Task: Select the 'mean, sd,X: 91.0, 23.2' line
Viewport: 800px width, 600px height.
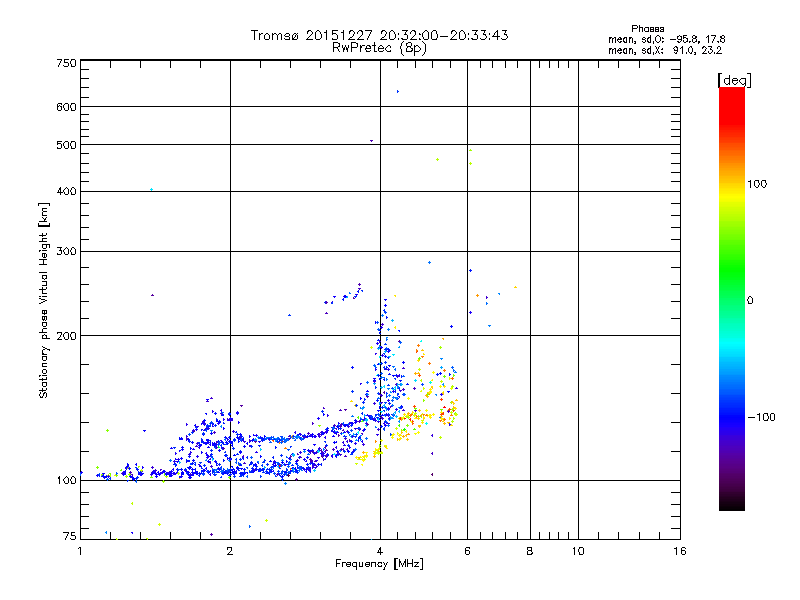Action: tap(665, 50)
